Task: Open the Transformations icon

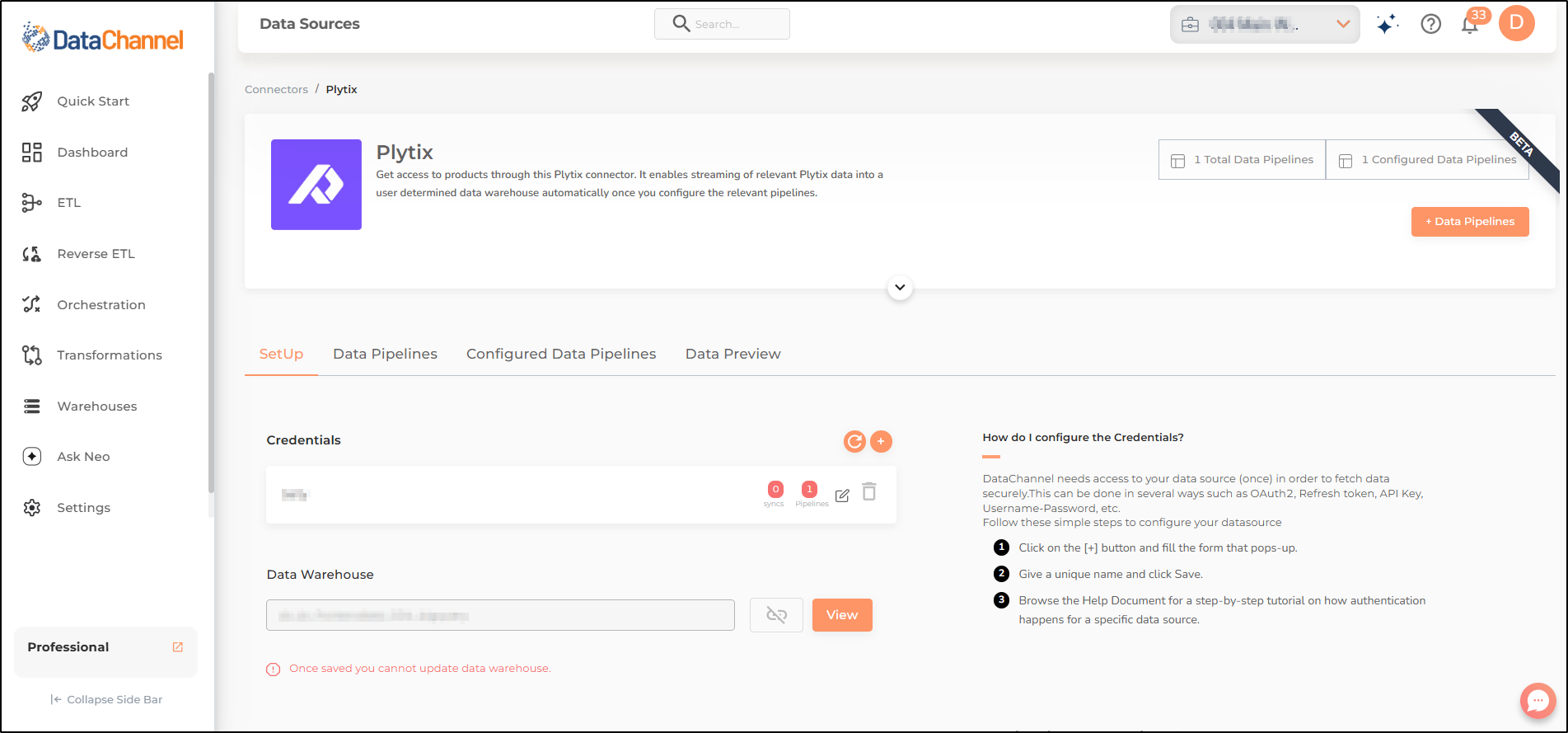Action: (31, 355)
